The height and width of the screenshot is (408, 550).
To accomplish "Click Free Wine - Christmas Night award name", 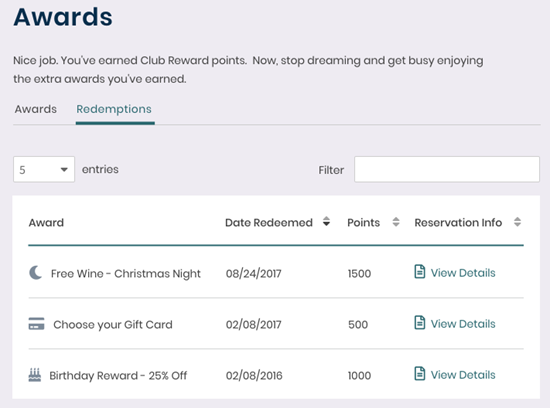I will [126, 274].
